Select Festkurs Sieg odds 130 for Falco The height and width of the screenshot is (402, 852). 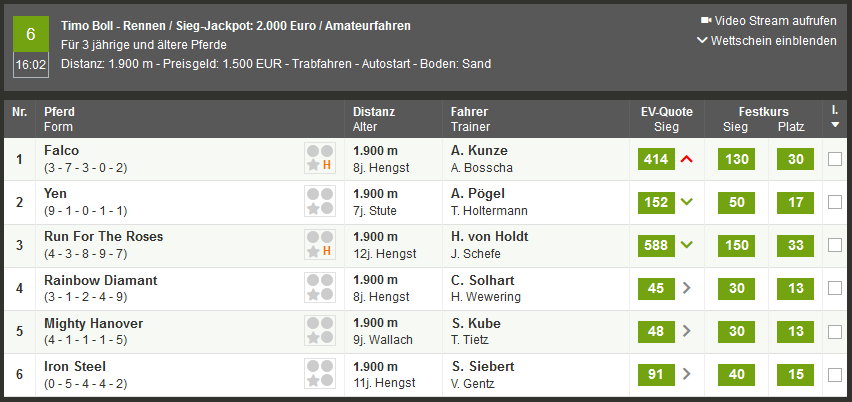(x=736, y=159)
